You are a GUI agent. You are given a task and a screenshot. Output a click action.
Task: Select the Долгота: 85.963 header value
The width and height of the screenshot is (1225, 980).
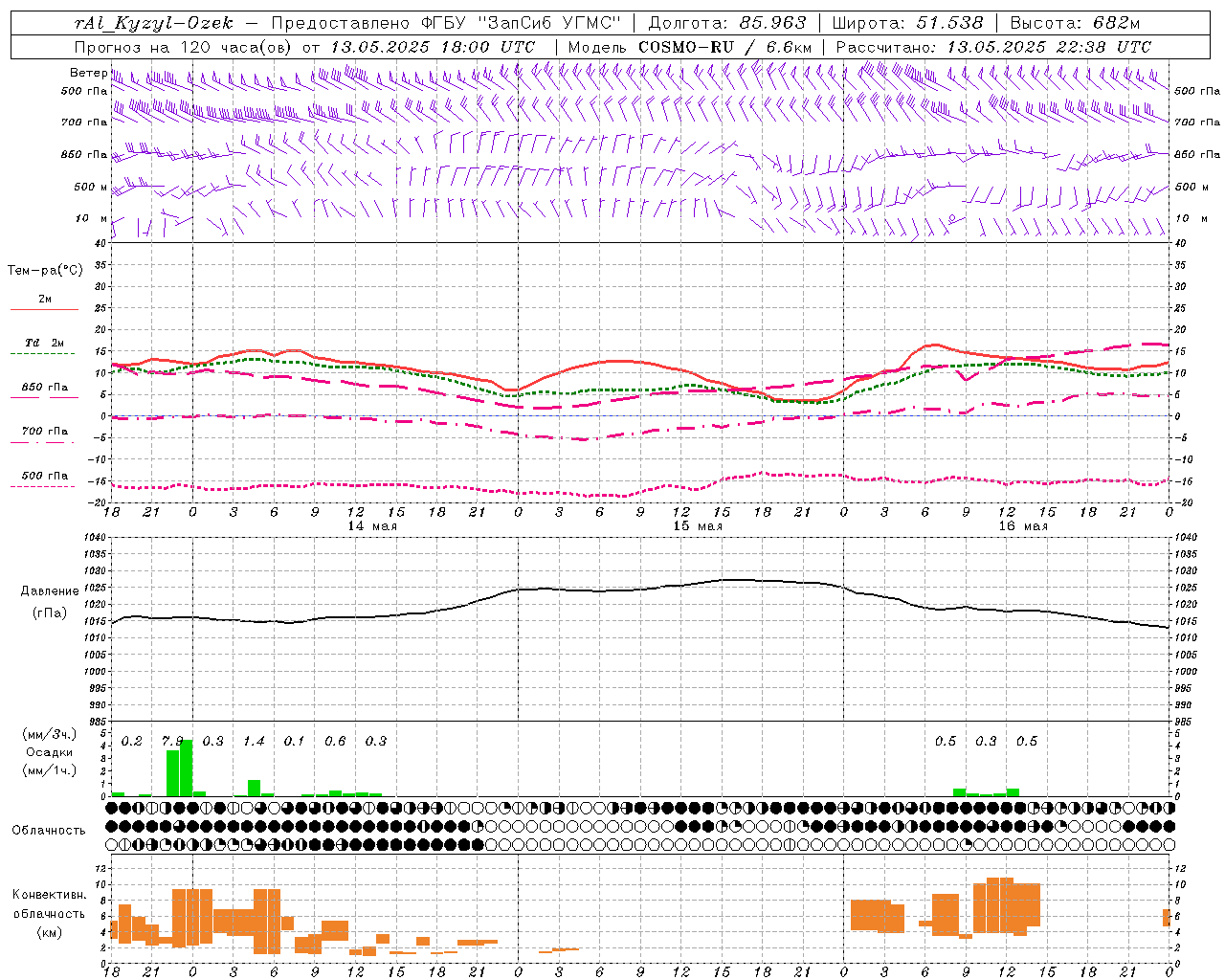click(x=727, y=23)
